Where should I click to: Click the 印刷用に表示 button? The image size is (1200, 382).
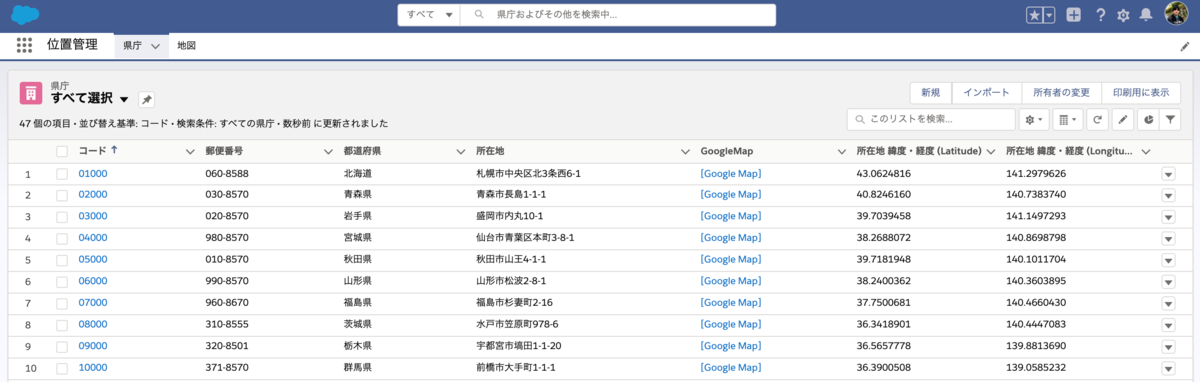[x=1140, y=92]
